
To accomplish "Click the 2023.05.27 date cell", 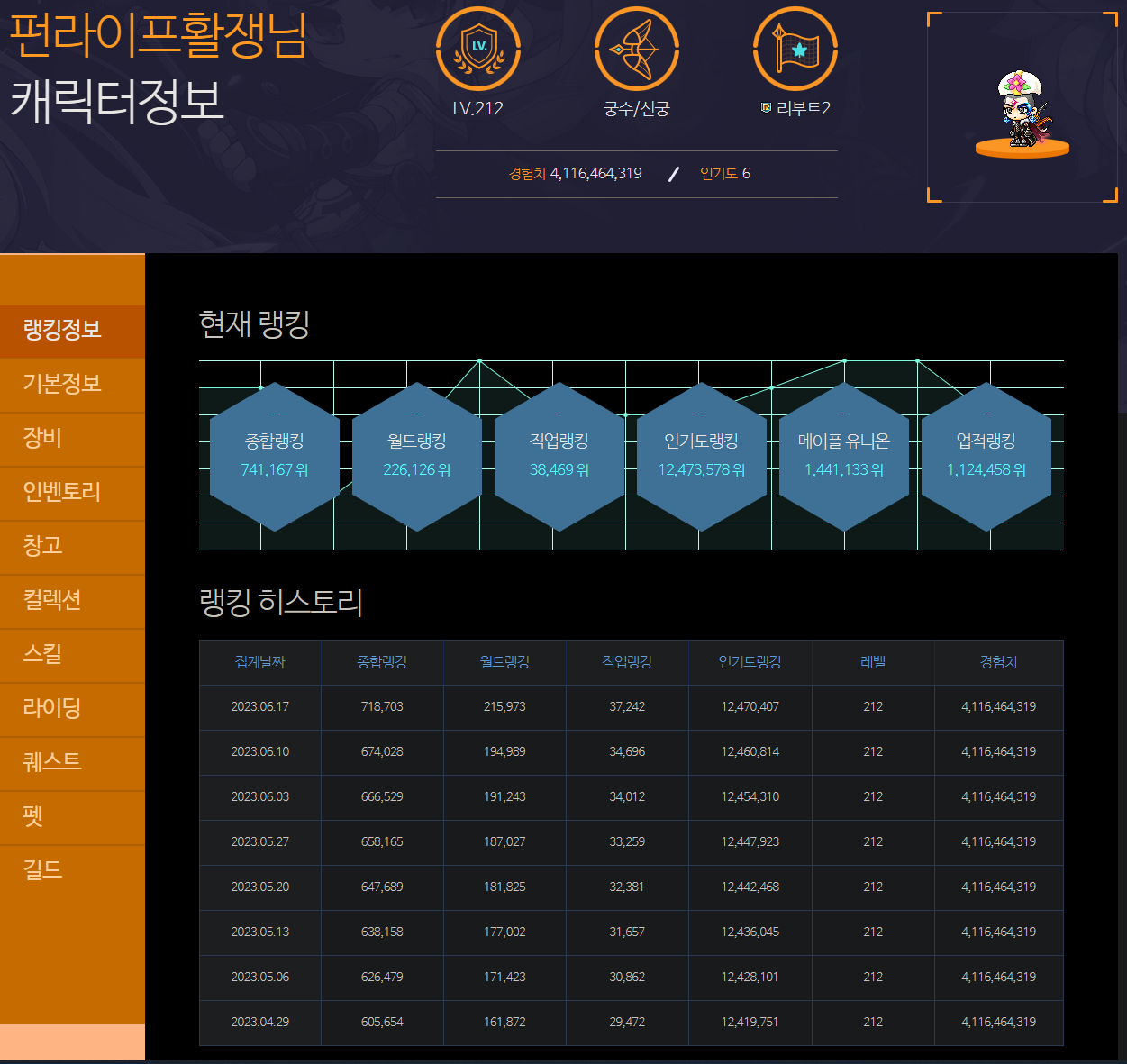I will (x=260, y=842).
